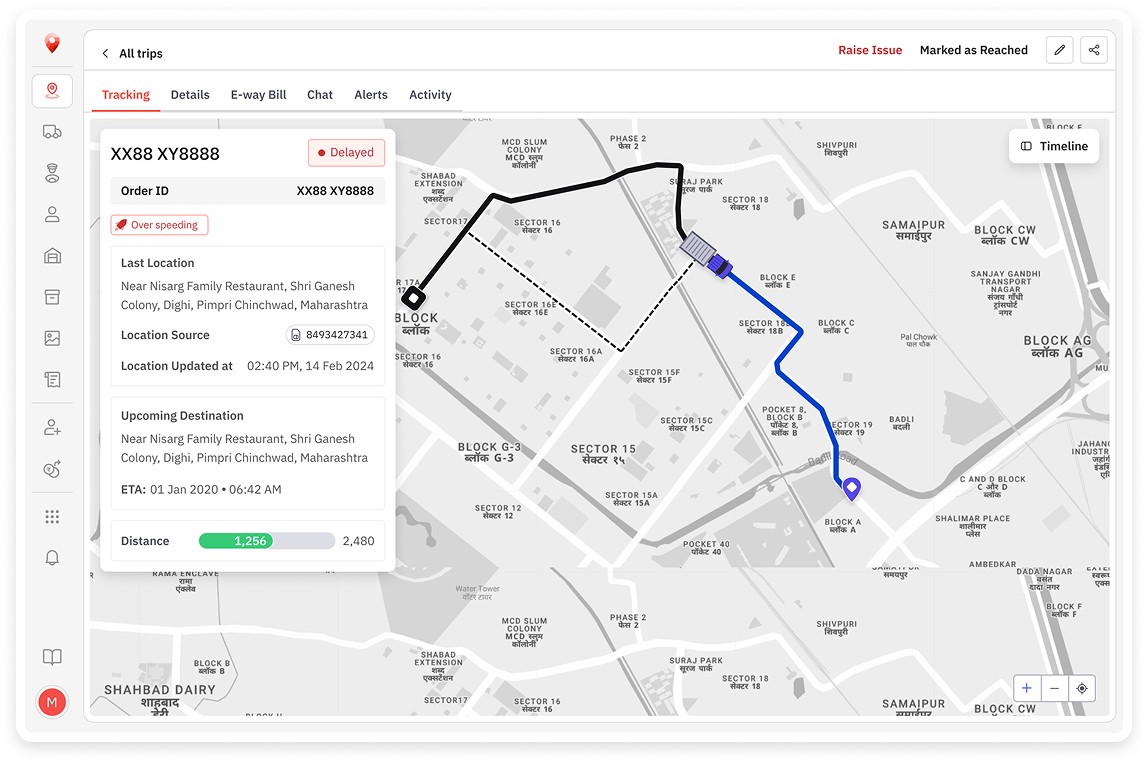Viewport: 1148px width, 764px height.
Task: Click location updated time 02:40 PM
Action: coord(310,366)
